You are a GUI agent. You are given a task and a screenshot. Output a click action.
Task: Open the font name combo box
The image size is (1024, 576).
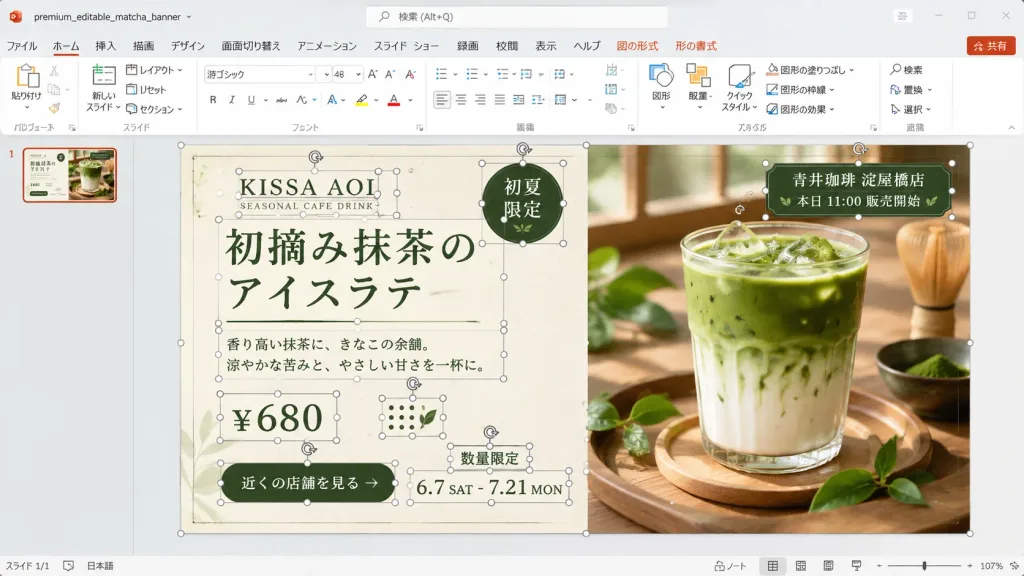coord(260,74)
